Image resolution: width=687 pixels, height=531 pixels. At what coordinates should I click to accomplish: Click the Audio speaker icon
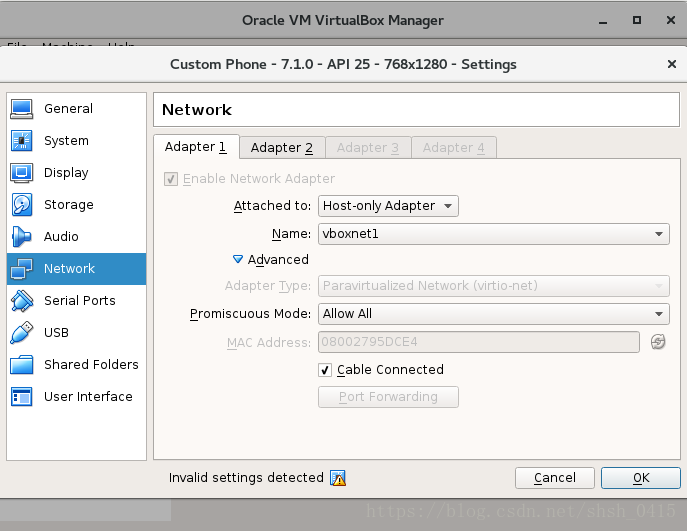point(21,237)
